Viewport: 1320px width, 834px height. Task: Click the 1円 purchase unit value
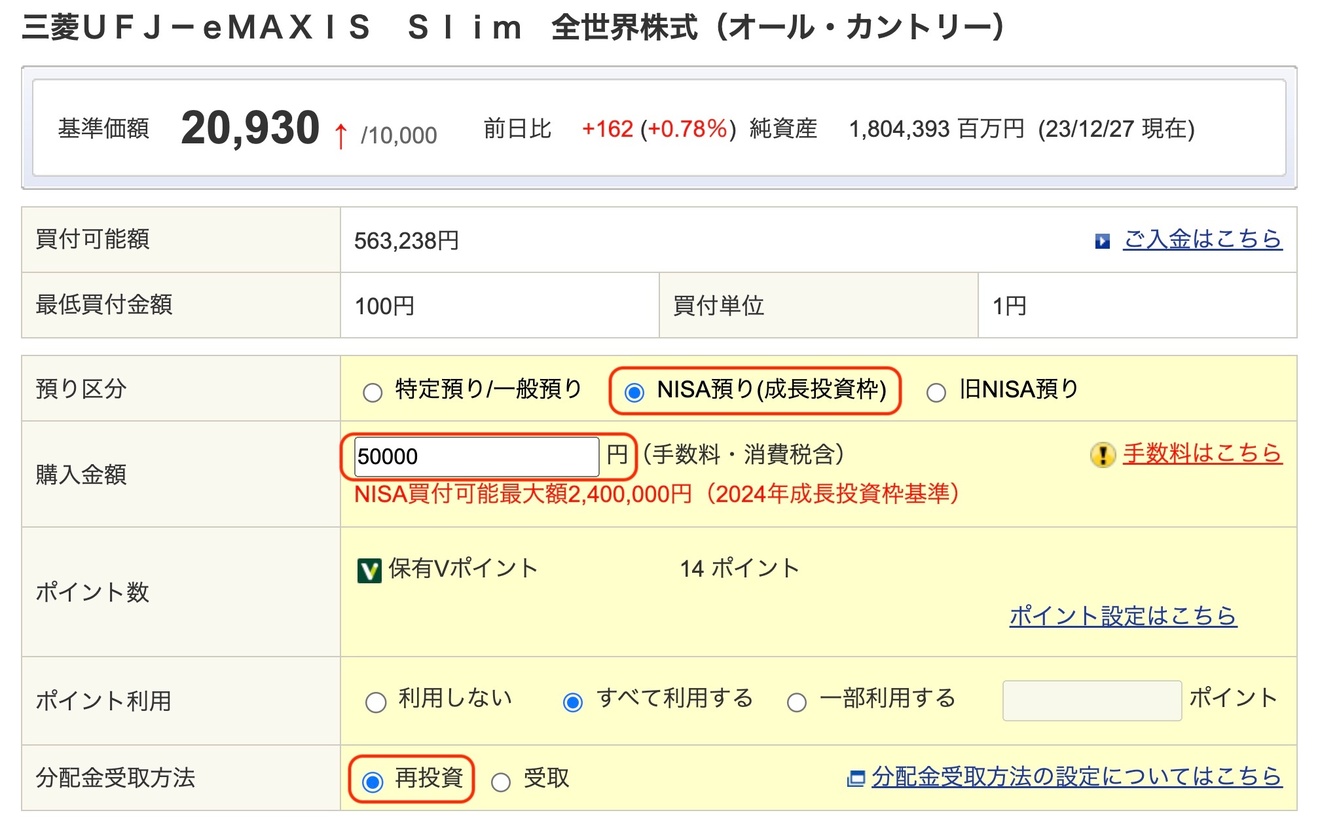[1010, 306]
